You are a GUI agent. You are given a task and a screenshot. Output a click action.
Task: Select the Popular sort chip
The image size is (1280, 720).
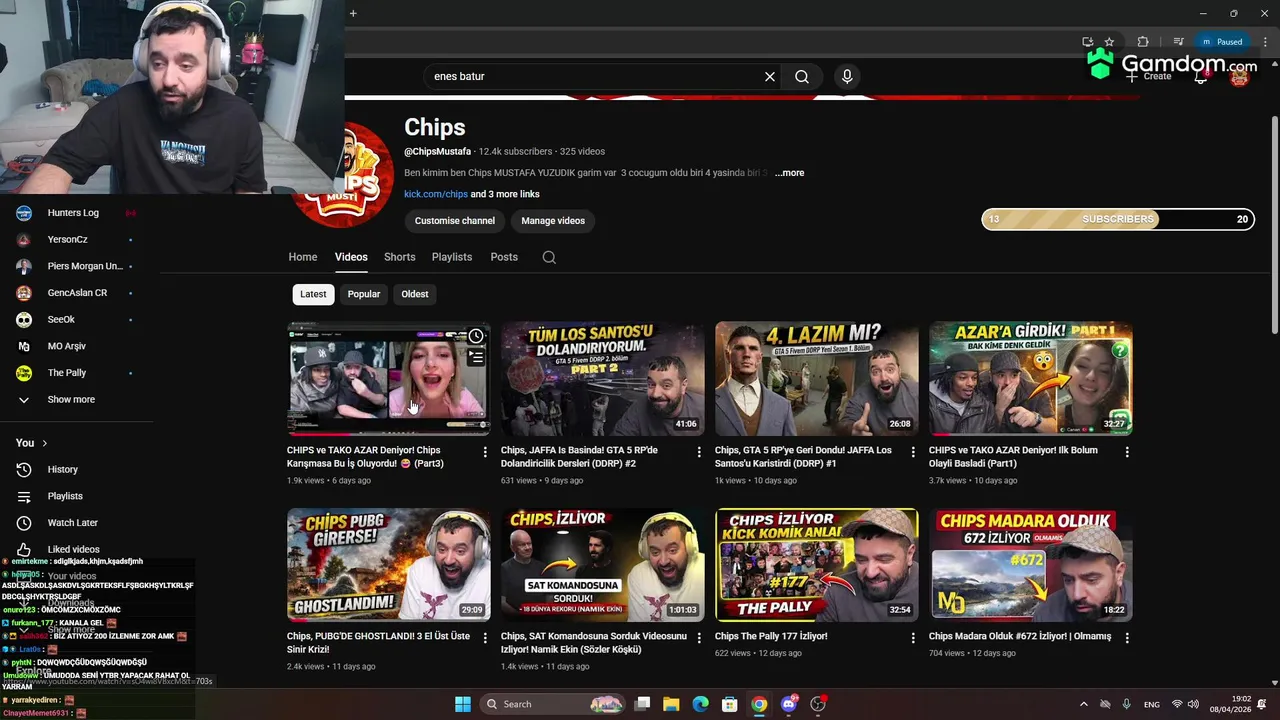[364, 294]
